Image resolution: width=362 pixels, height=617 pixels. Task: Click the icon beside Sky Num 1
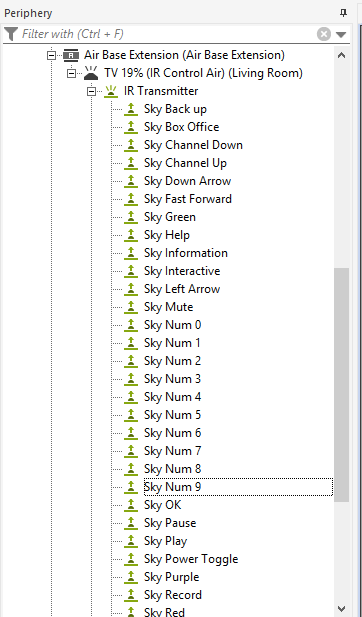tap(131, 343)
